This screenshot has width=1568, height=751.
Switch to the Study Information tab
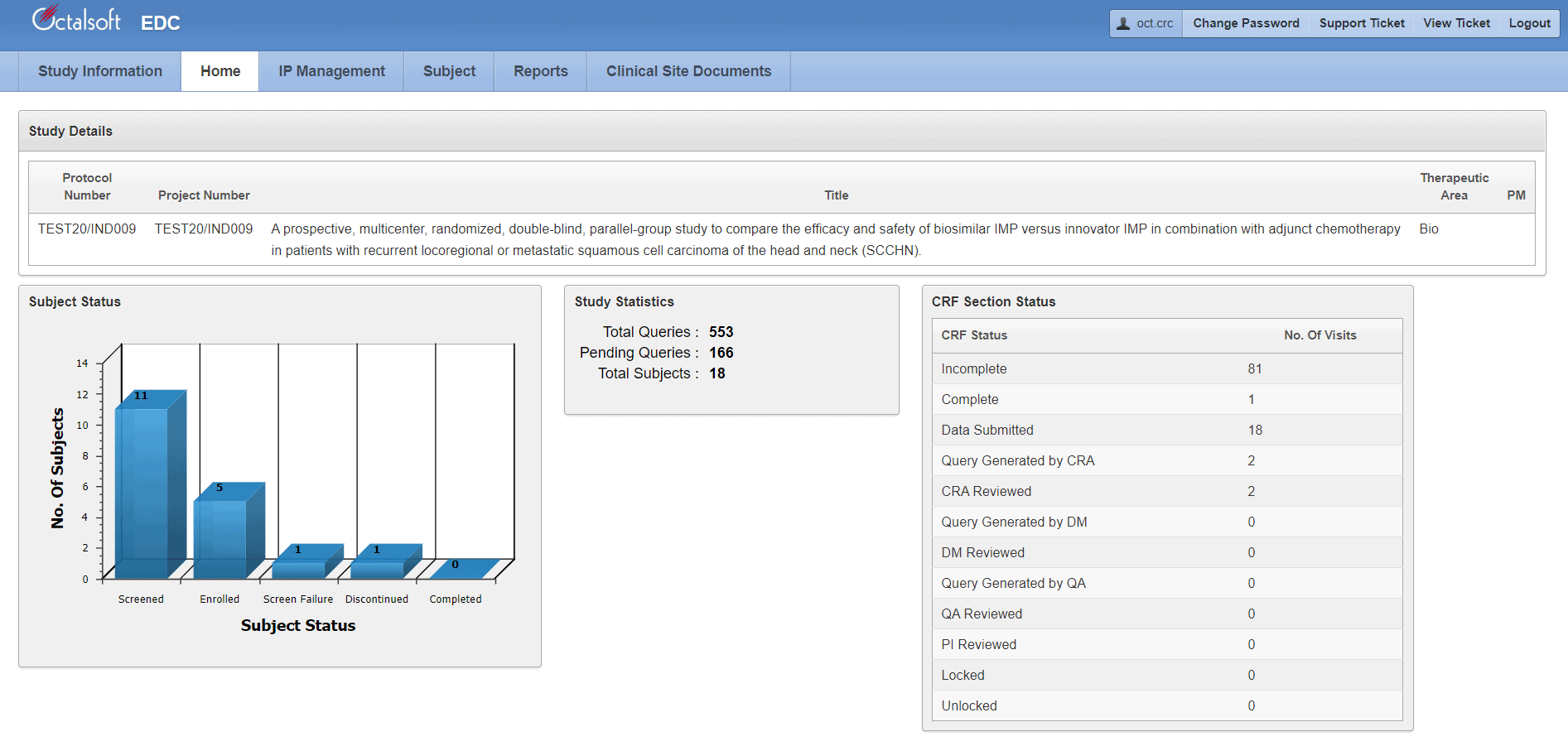[100, 71]
